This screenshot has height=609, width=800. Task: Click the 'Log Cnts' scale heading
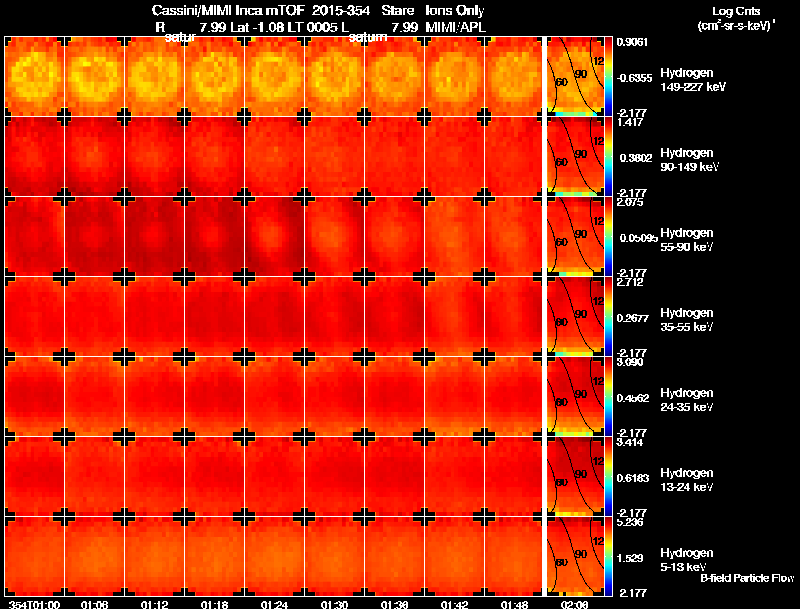[736, 11]
